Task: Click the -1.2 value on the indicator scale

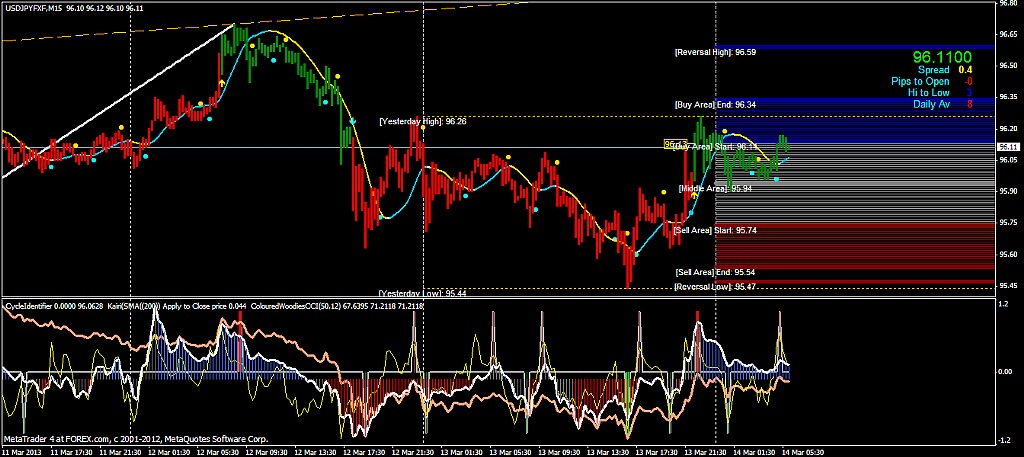Action: (x=1004, y=439)
